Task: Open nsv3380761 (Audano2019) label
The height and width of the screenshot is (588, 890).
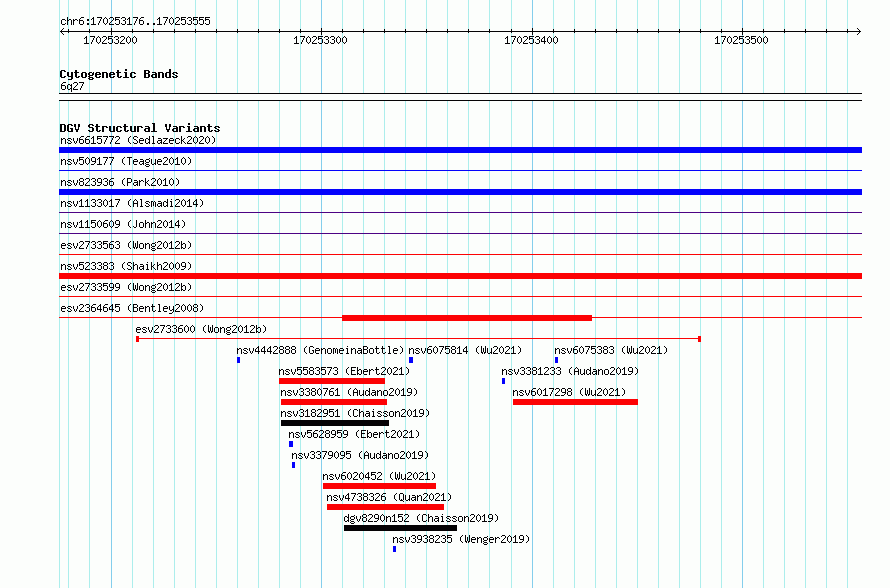Action: tap(349, 392)
